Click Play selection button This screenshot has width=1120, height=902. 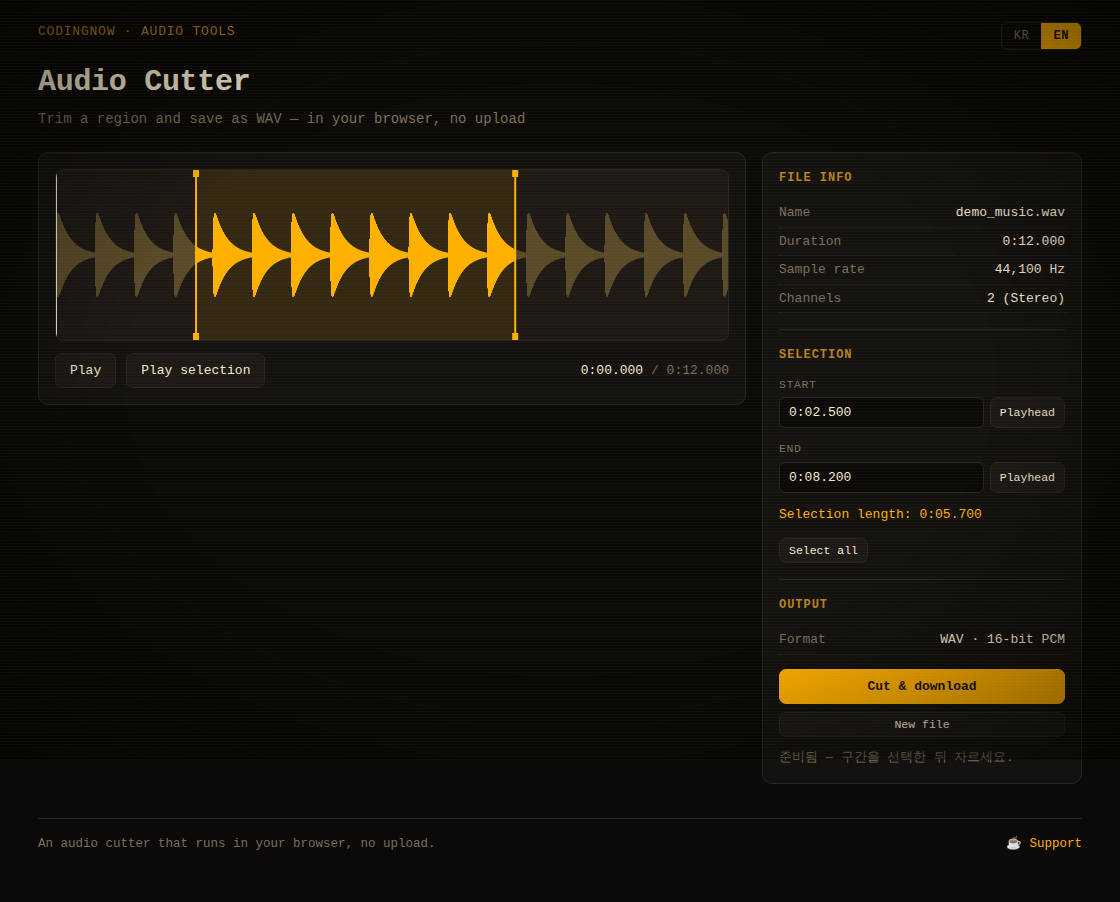coord(196,370)
